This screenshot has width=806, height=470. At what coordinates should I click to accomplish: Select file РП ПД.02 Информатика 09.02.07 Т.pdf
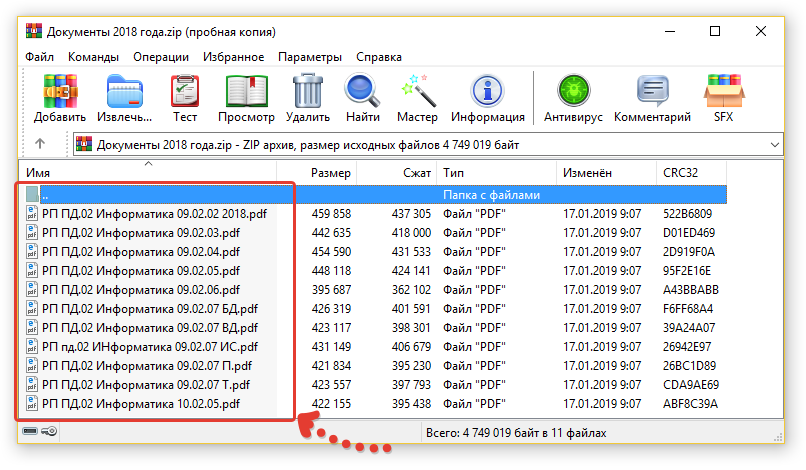tap(146, 385)
